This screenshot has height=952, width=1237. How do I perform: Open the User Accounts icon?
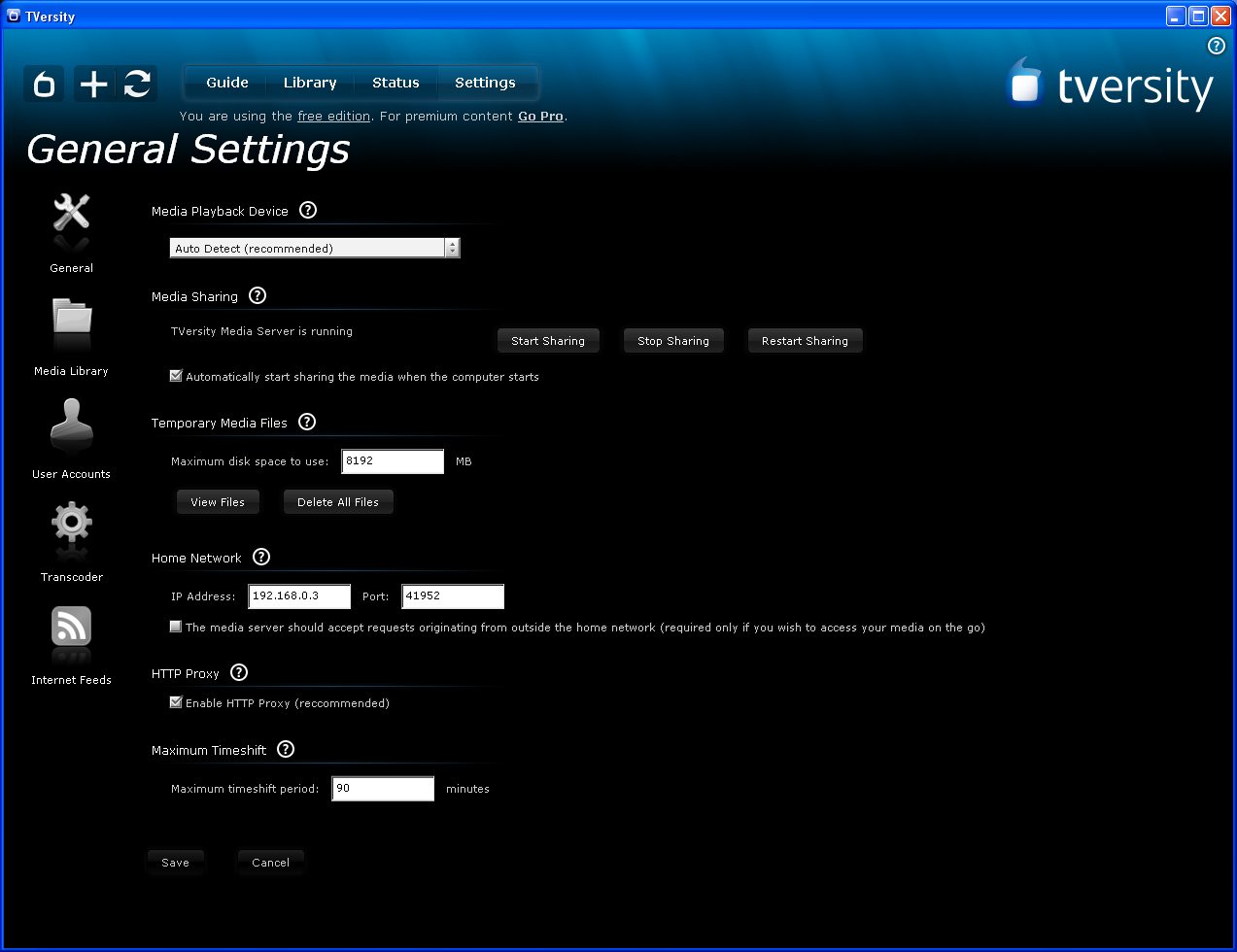(71, 423)
